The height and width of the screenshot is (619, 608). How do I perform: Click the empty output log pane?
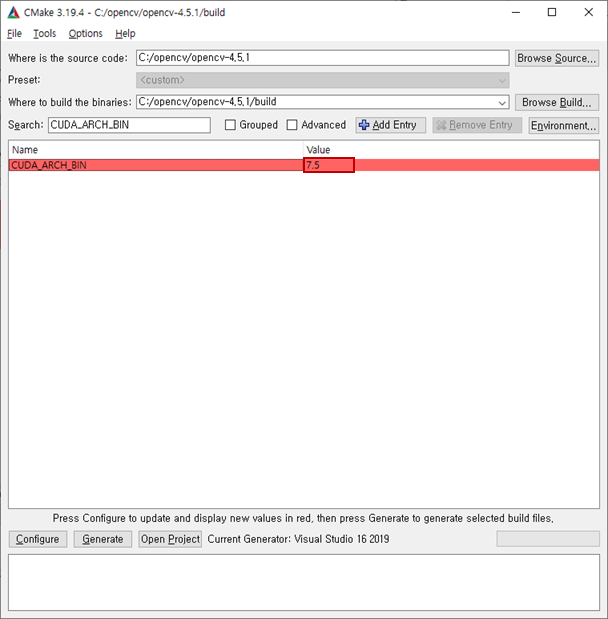[x=304, y=582]
